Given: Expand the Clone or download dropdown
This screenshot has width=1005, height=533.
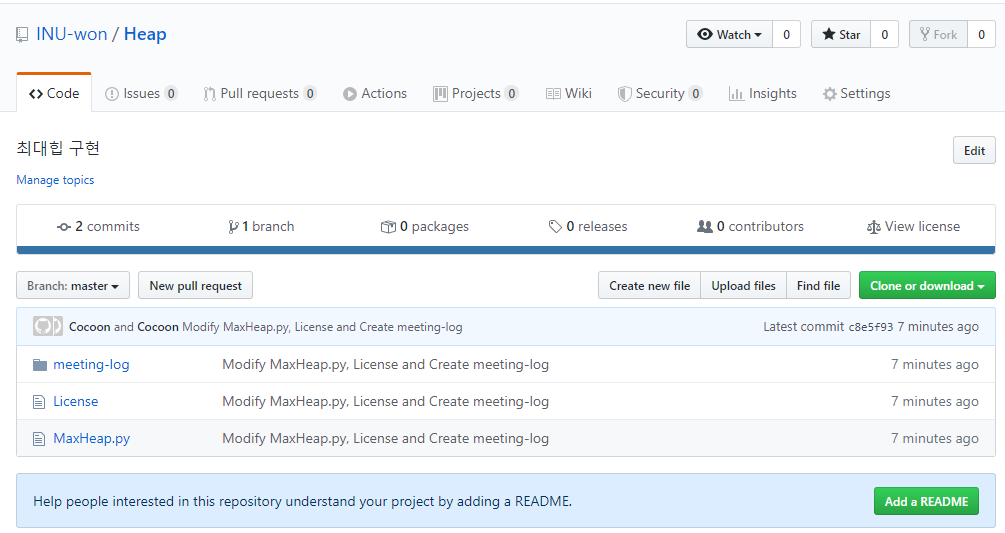Looking at the screenshot, I should 927,286.
